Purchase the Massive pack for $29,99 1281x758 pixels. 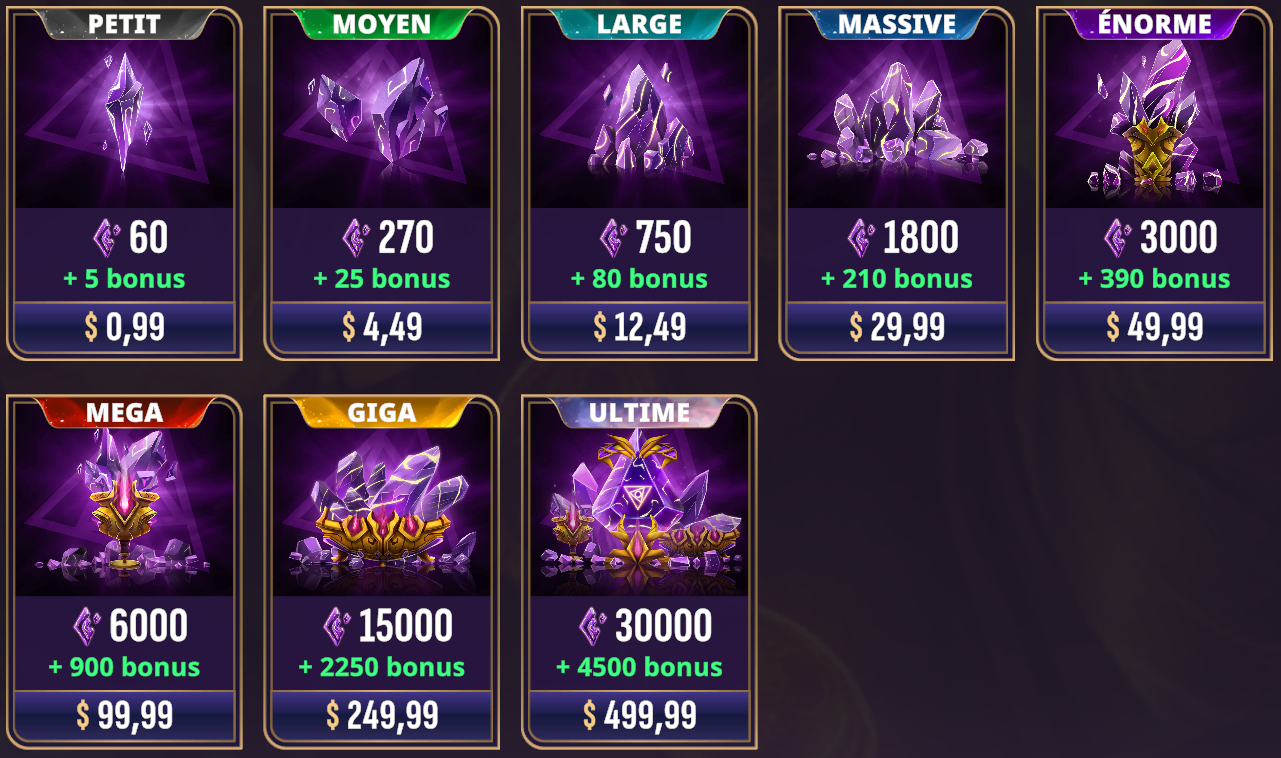click(x=897, y=327)
